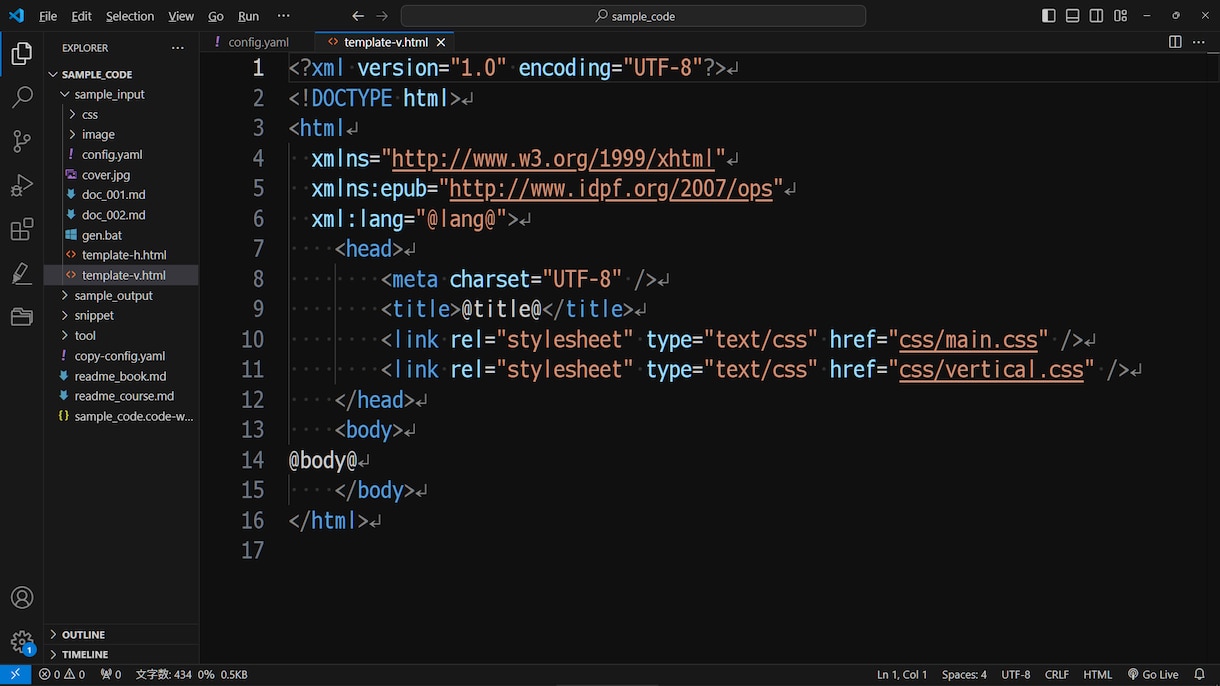This screenshot has height=686, width=1220.
Task: Start Go Live server in status bar
Action: (1153, 675)
